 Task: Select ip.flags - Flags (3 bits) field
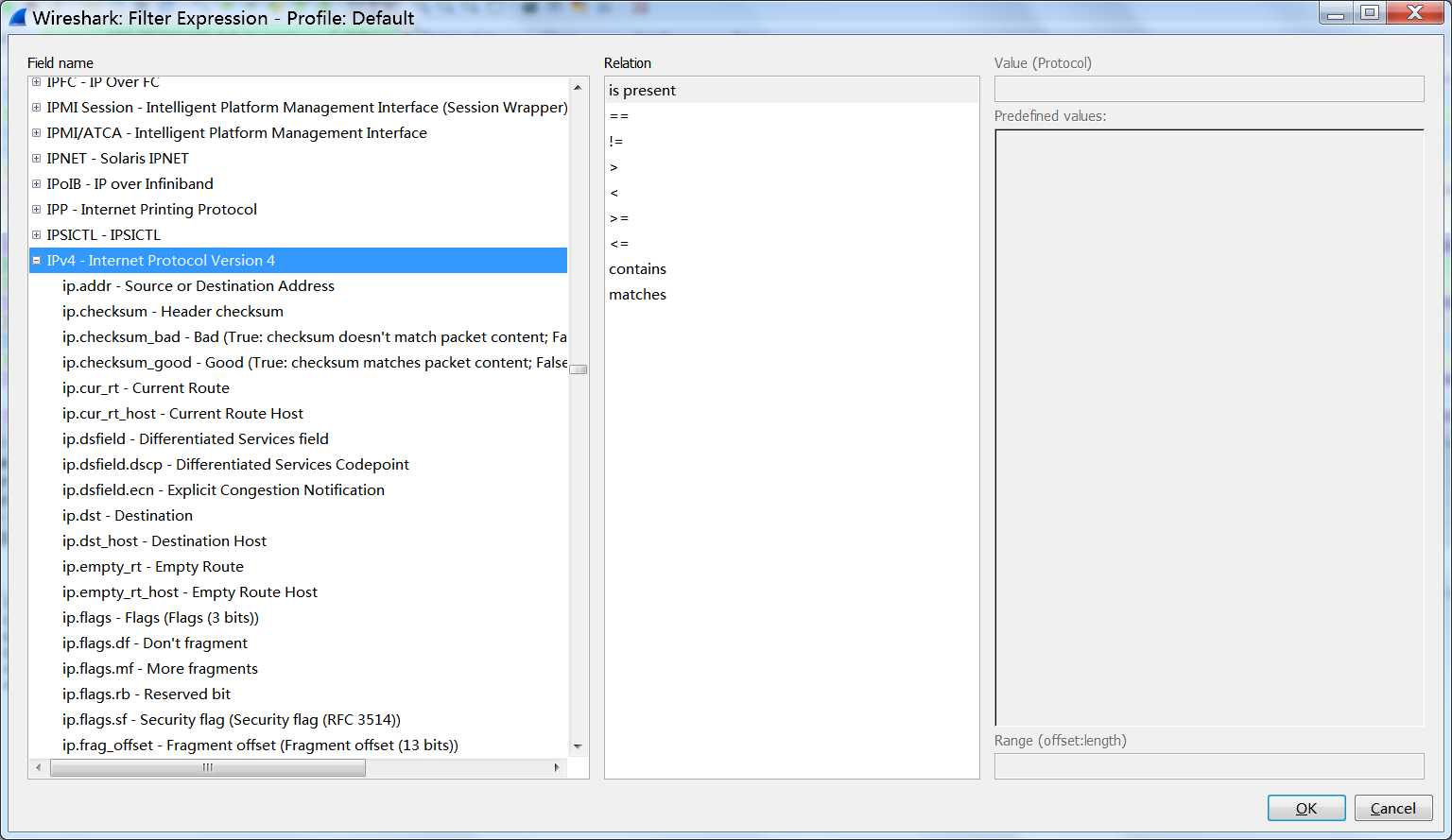161,618
